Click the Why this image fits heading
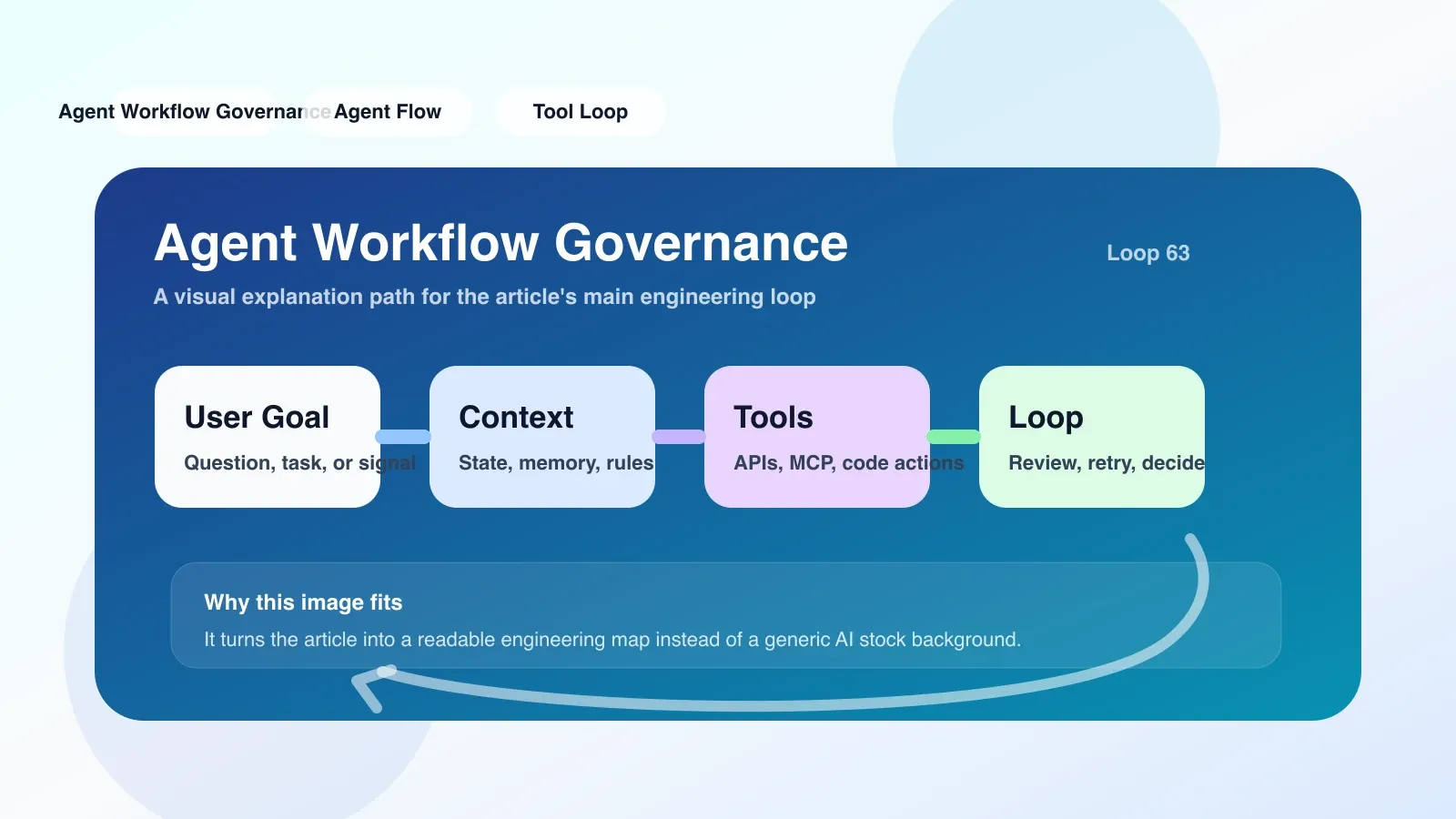The image size is (1456, 819). [x=303, y=602]
